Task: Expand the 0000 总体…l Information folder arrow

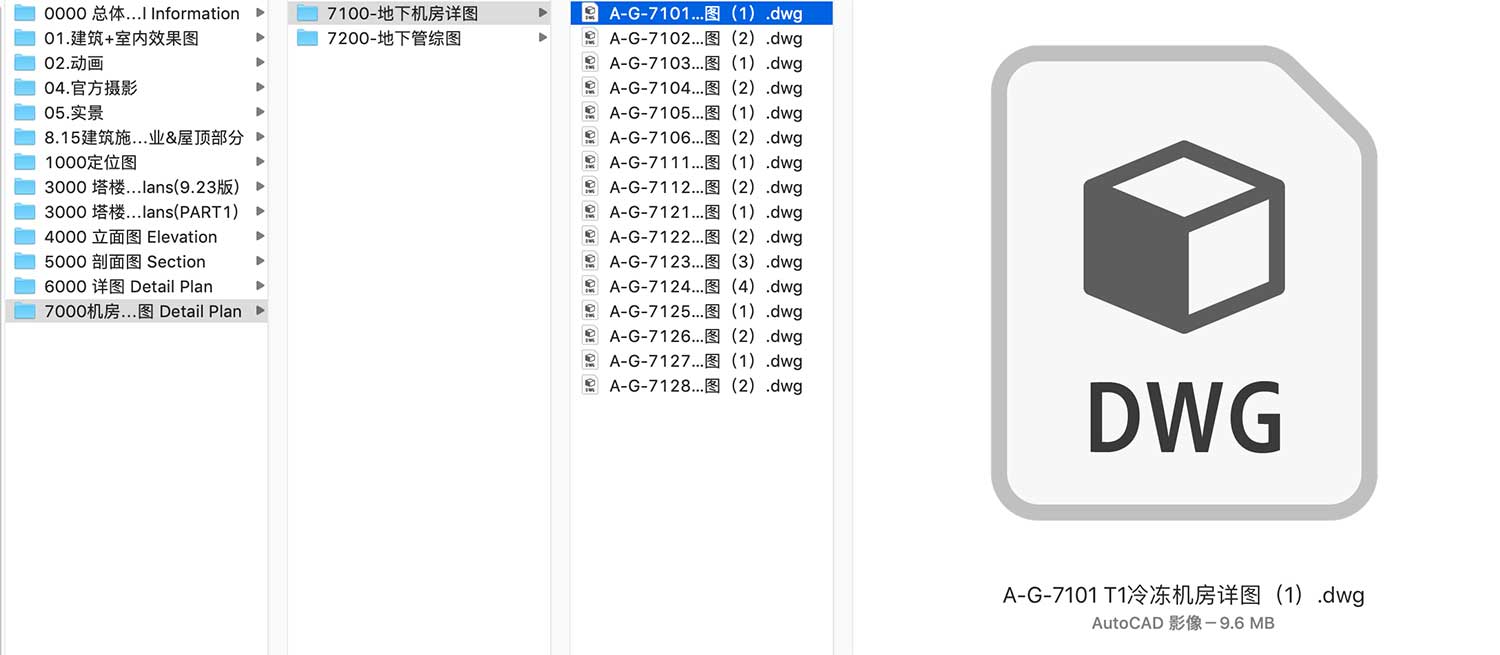Action: pos(260,13)
